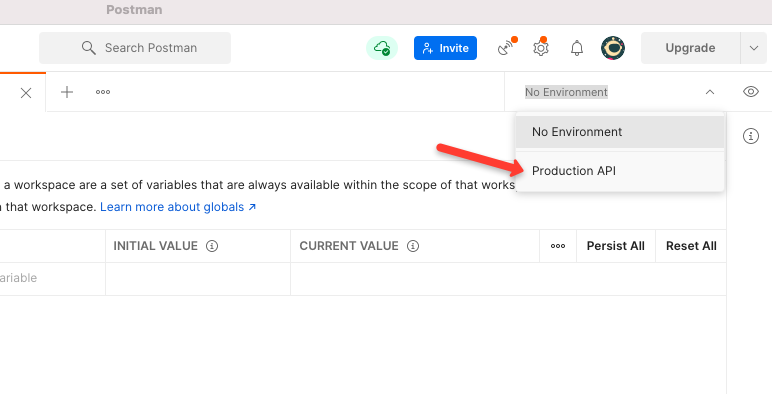Select Production API environment
772x394 pixels.
tap(620, 171)
